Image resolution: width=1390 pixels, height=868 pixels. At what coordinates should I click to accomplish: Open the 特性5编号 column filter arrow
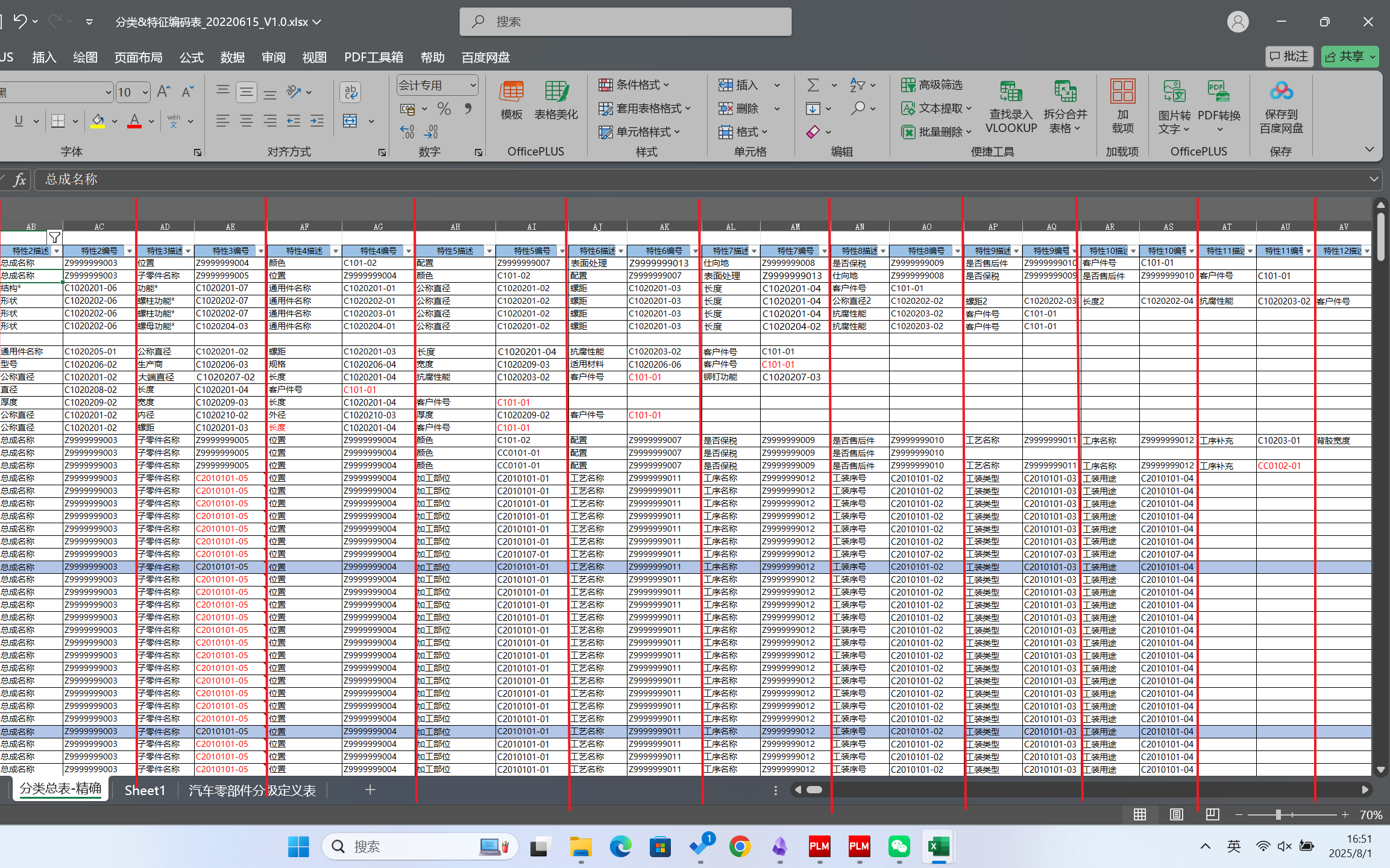coord(561,251)
